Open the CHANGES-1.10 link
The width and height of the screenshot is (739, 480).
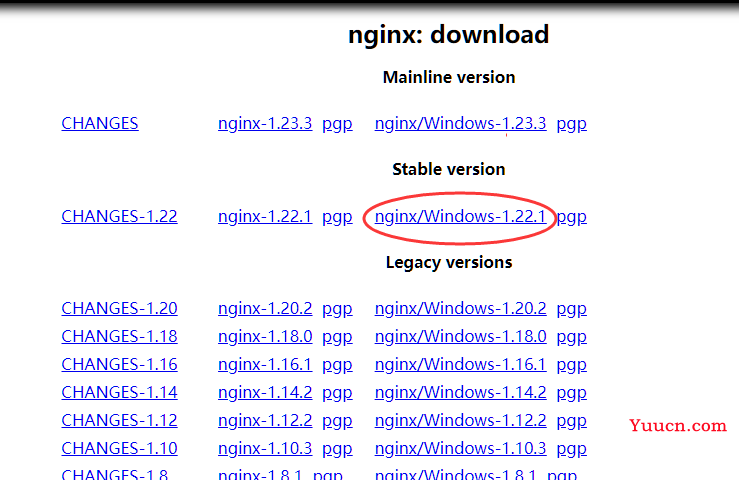(x=119, y=448)
